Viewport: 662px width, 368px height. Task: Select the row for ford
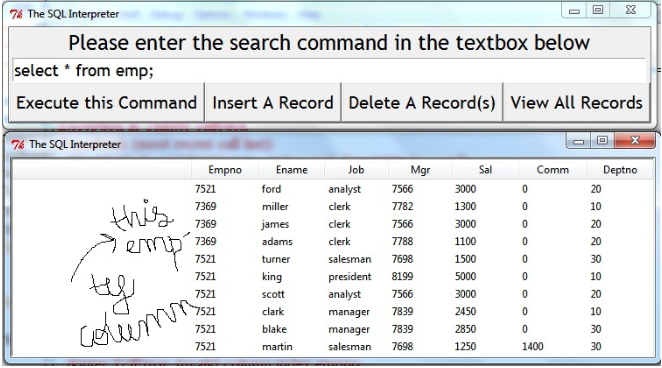(333, 189)
